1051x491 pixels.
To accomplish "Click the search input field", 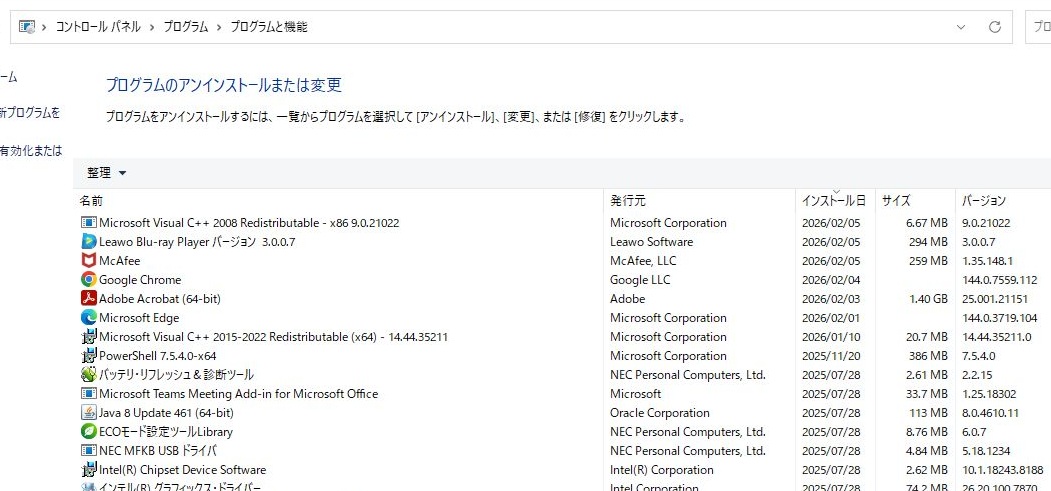I will (x=1040, y=27).
